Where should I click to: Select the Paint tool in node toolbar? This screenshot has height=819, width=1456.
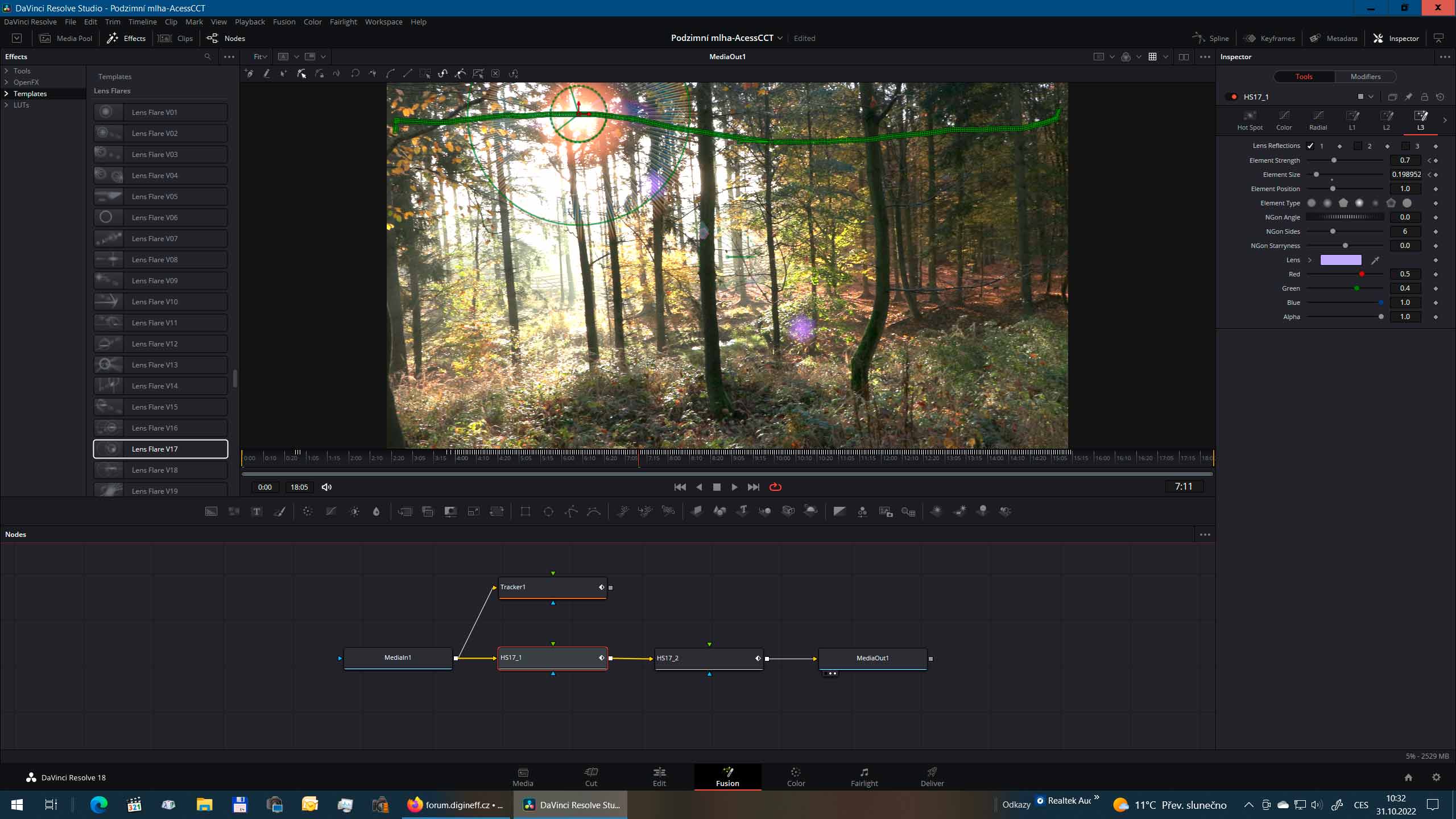(x=279, y=511)
